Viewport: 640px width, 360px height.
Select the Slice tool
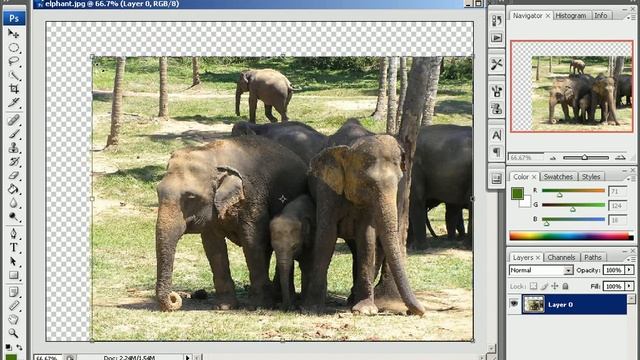pos(13,102)
